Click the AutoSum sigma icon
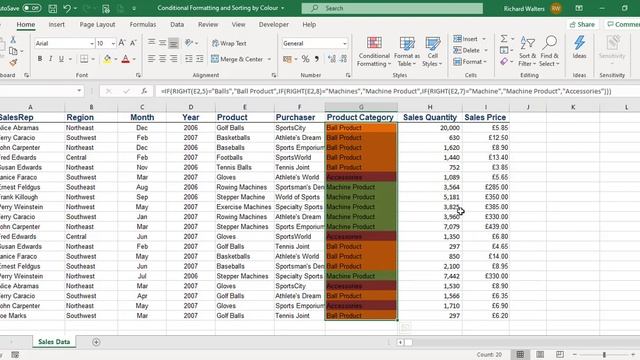 click(x=504, y=38)
